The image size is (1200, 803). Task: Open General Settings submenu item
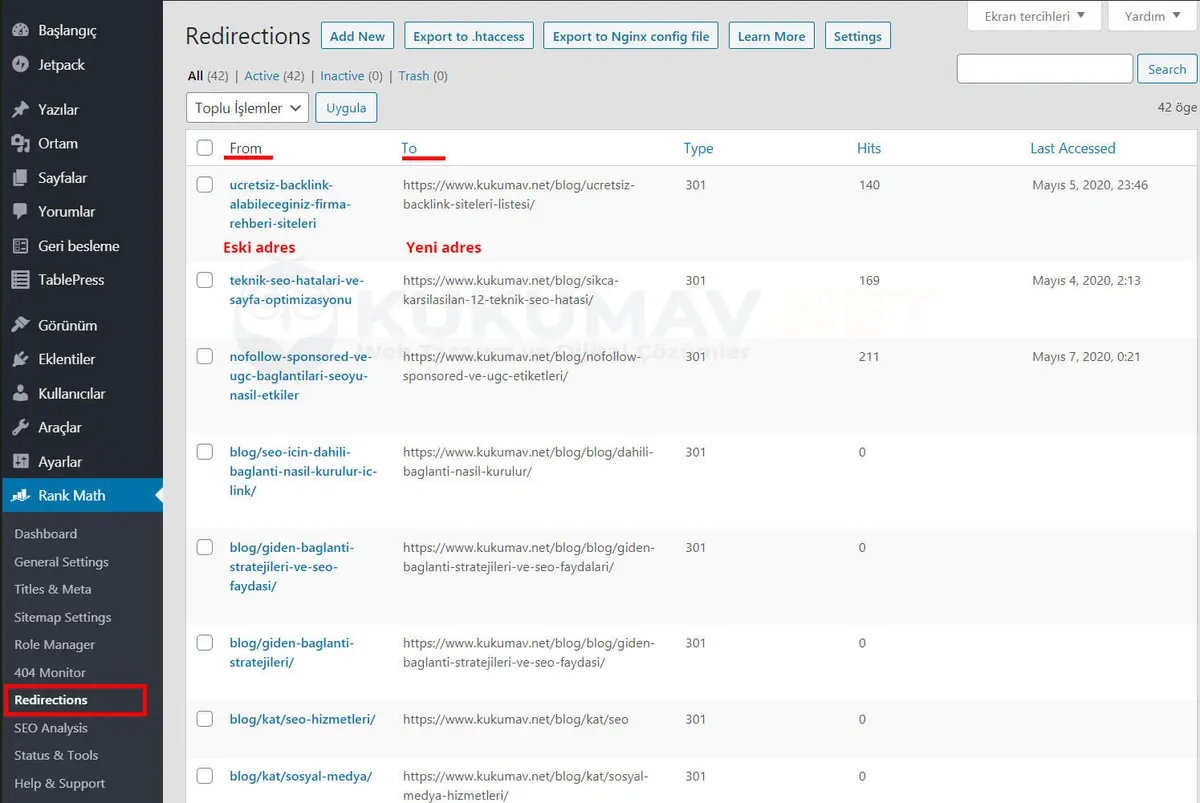point(61,562)
